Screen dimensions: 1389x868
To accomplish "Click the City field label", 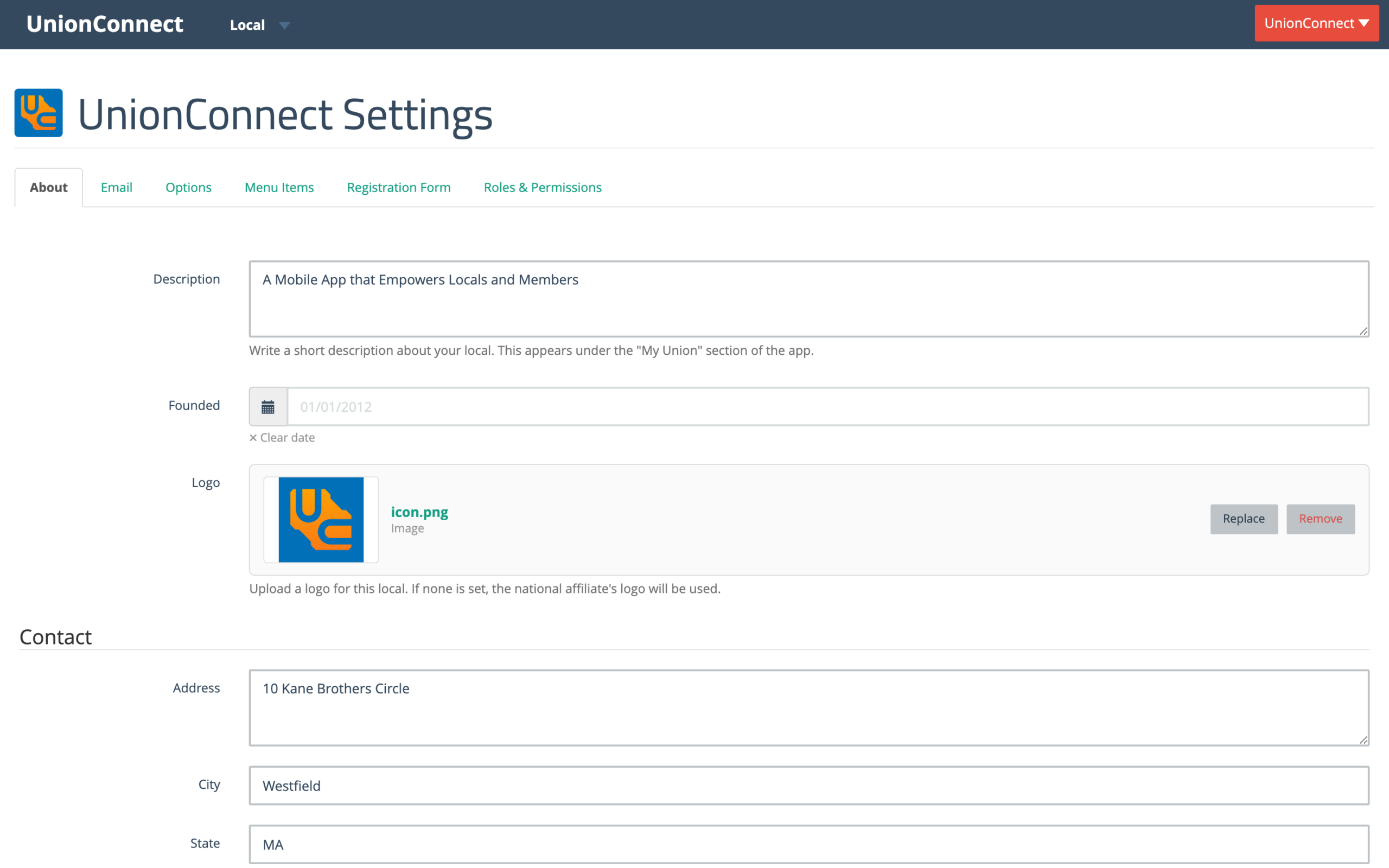I will [x=209, y=785].
